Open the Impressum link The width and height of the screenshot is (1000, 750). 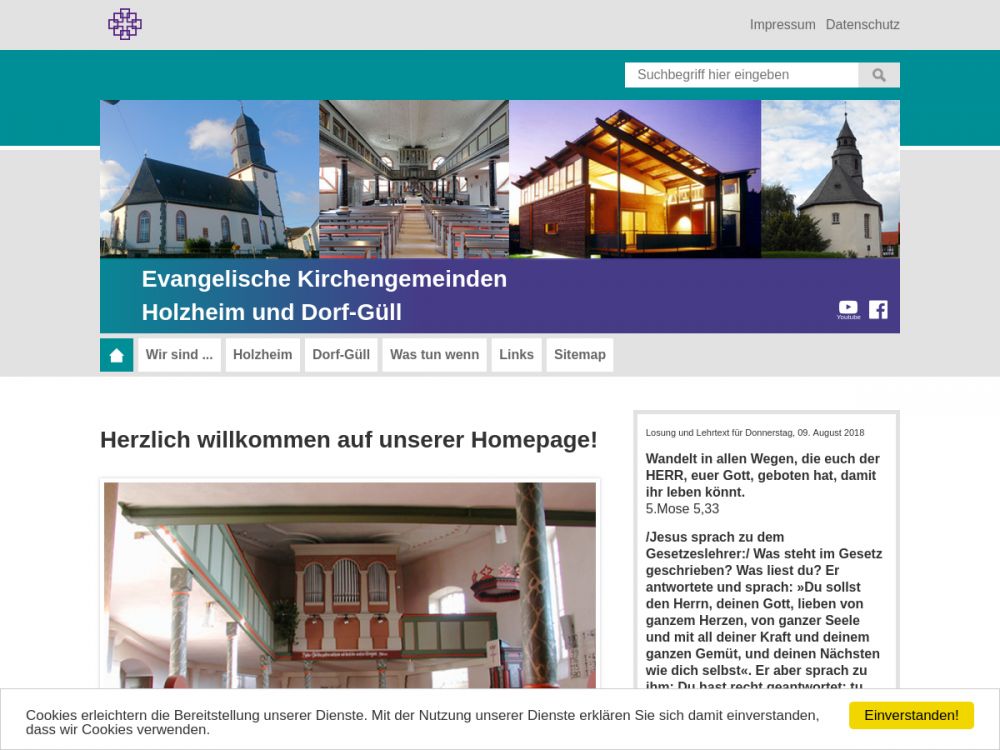[x=782, y=25]
